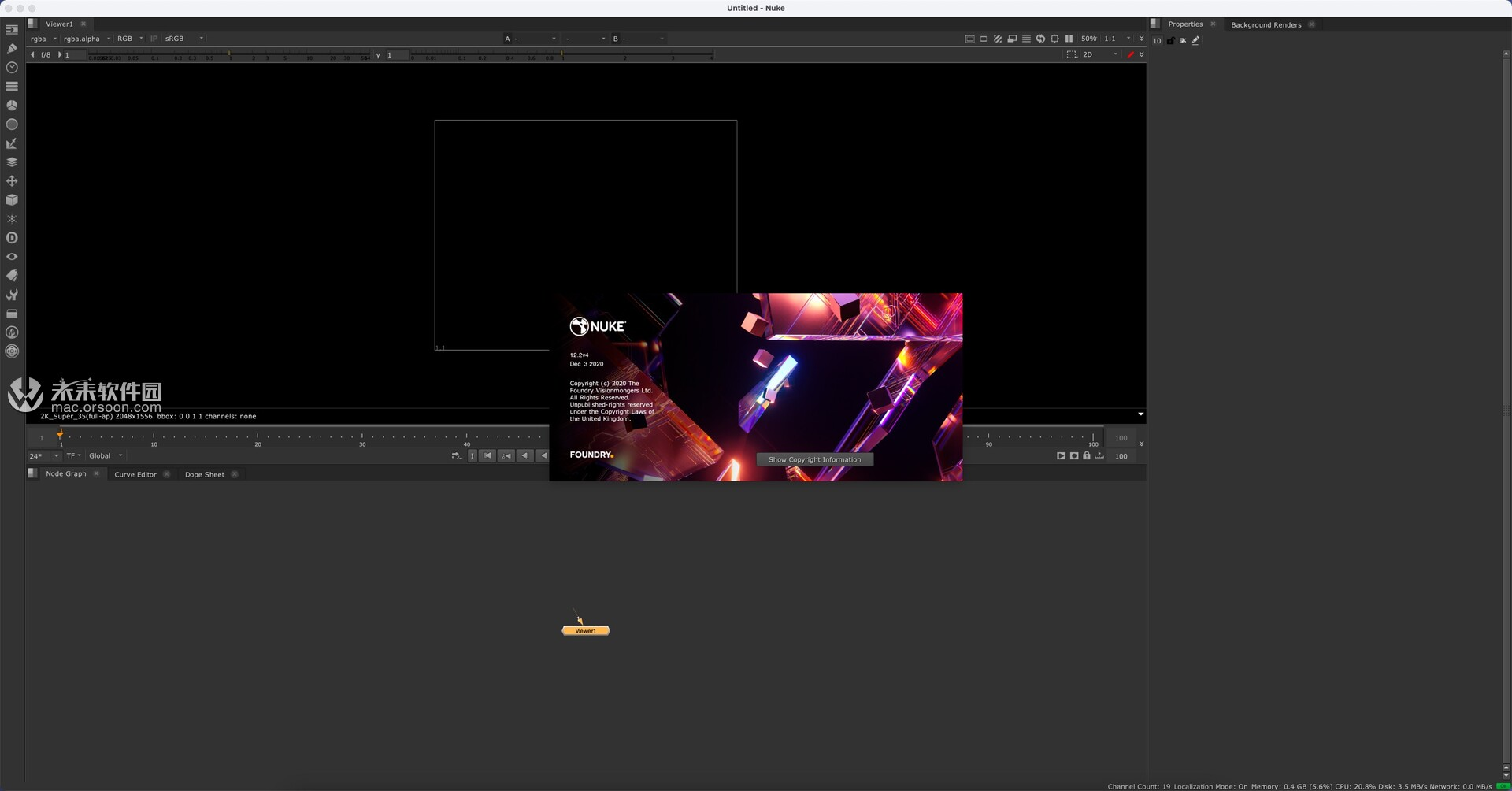Open the Keyer nodes menu

click(x=12, y=143)
